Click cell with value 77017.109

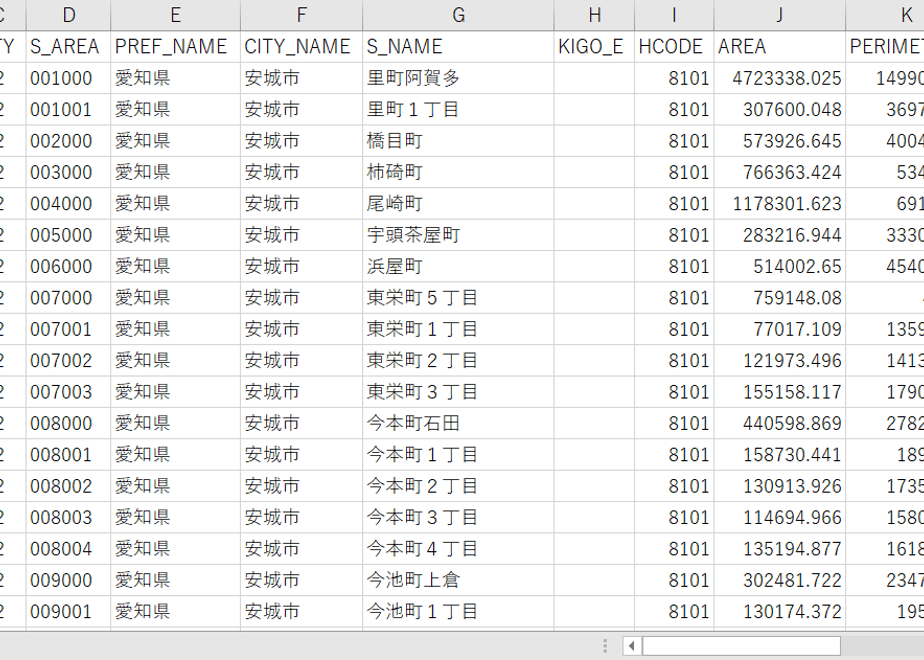point(780,329)
